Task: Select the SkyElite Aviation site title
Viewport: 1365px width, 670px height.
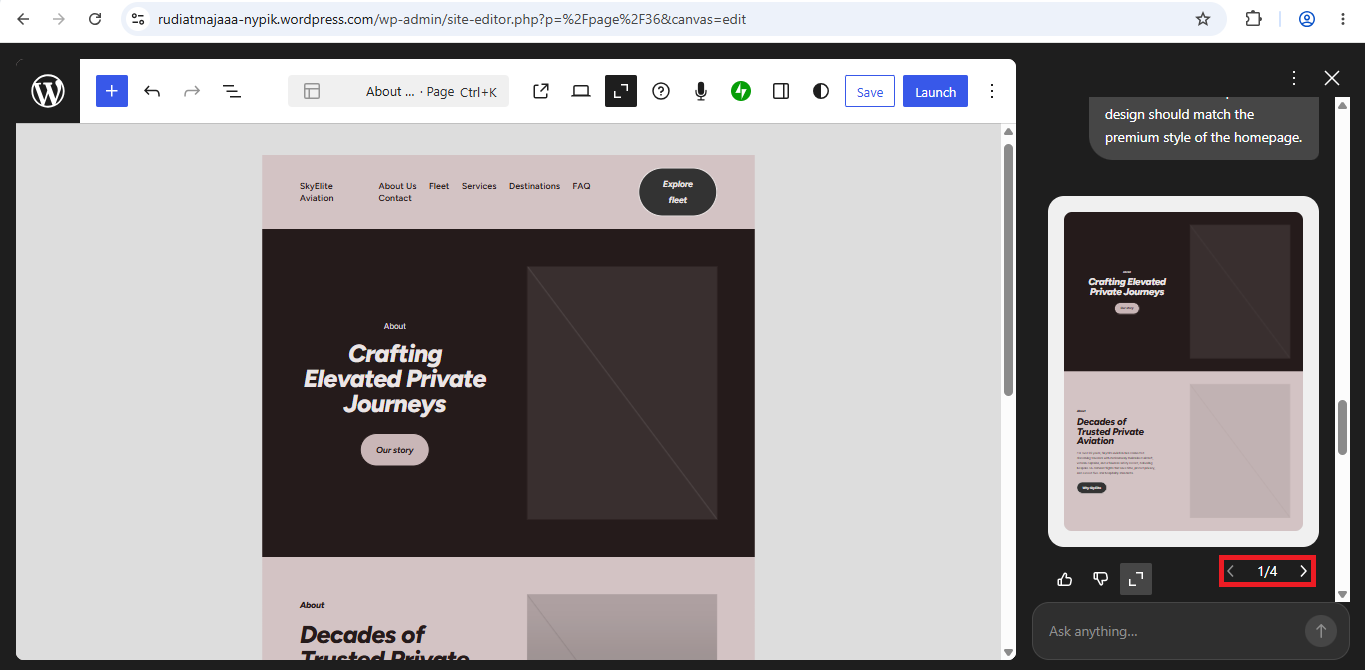Action: (317, 192)
